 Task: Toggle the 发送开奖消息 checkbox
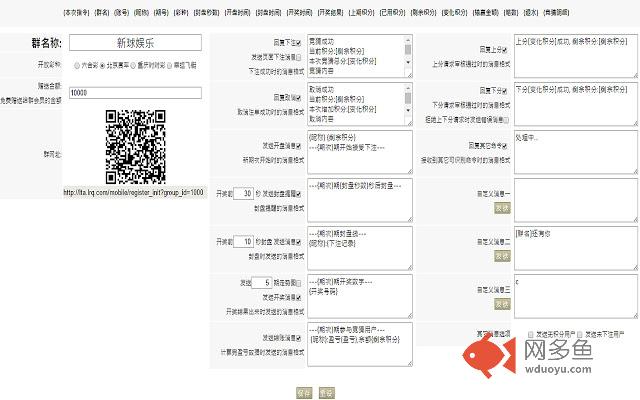tap(299, 298)
